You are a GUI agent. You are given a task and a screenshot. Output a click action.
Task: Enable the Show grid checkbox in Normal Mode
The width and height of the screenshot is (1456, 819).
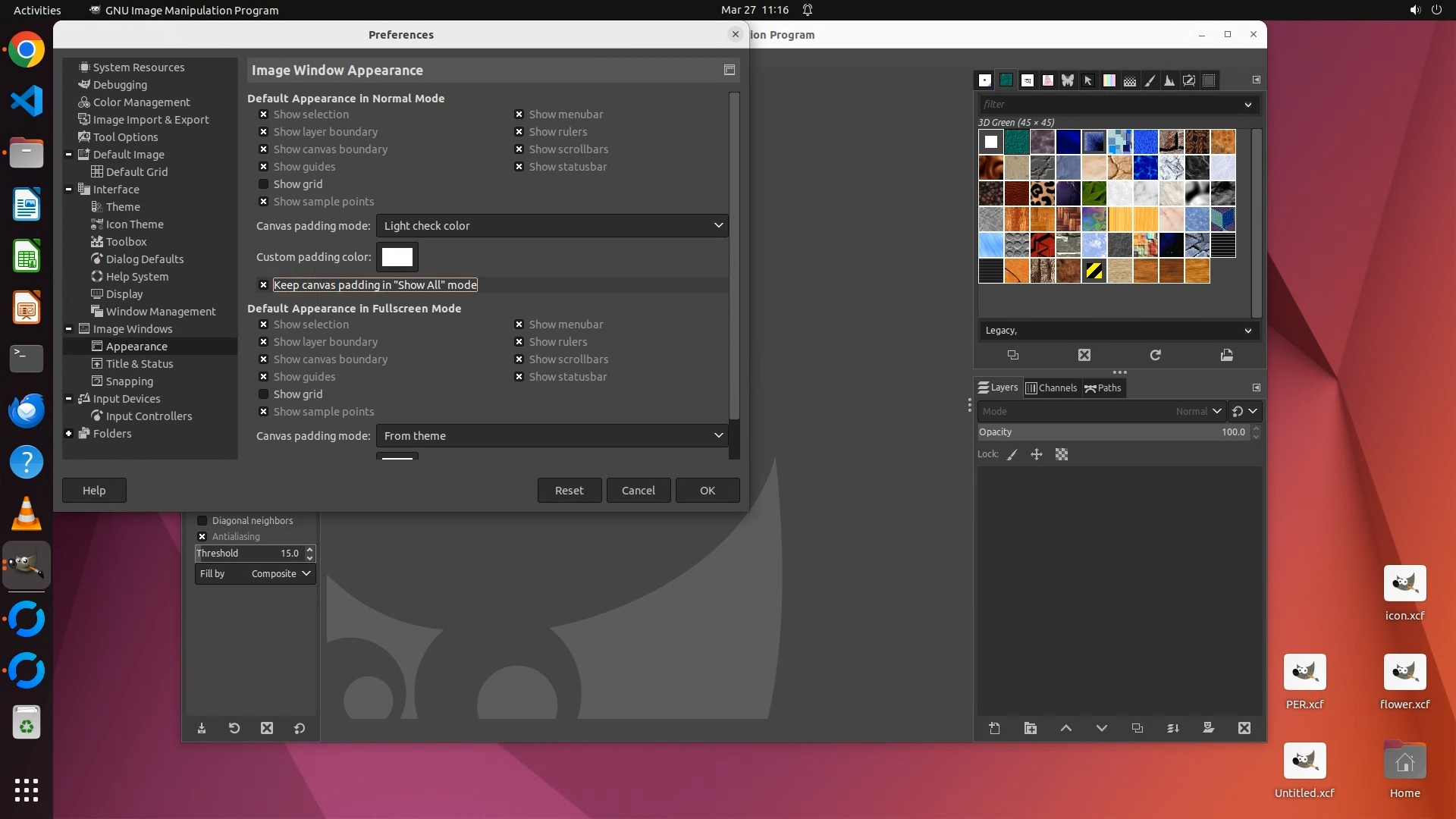point(263,184)
